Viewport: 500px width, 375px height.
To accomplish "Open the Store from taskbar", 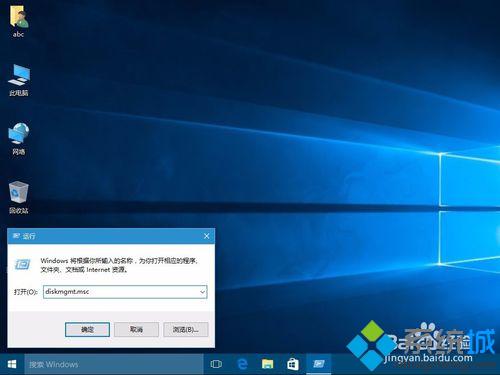I will [293, 364].
